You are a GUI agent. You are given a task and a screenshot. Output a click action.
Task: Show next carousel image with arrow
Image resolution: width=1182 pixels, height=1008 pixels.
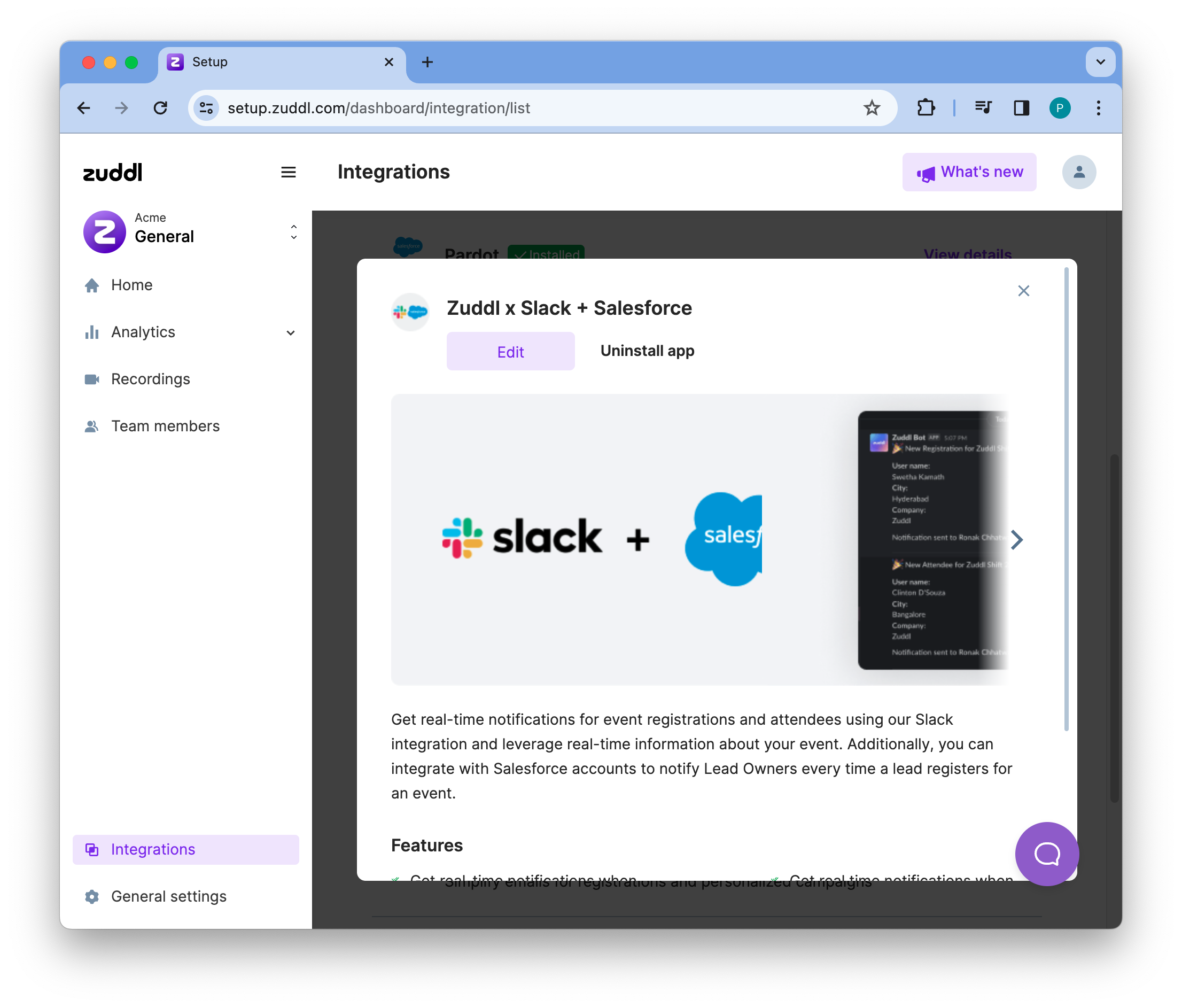[x=1016, y=540]
